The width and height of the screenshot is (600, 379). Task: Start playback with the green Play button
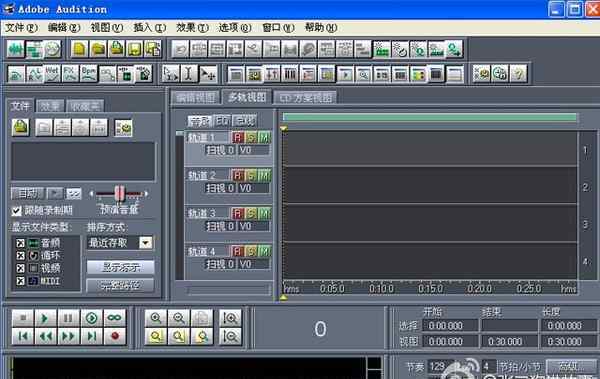pyautogui.click(x=45, y=318)
